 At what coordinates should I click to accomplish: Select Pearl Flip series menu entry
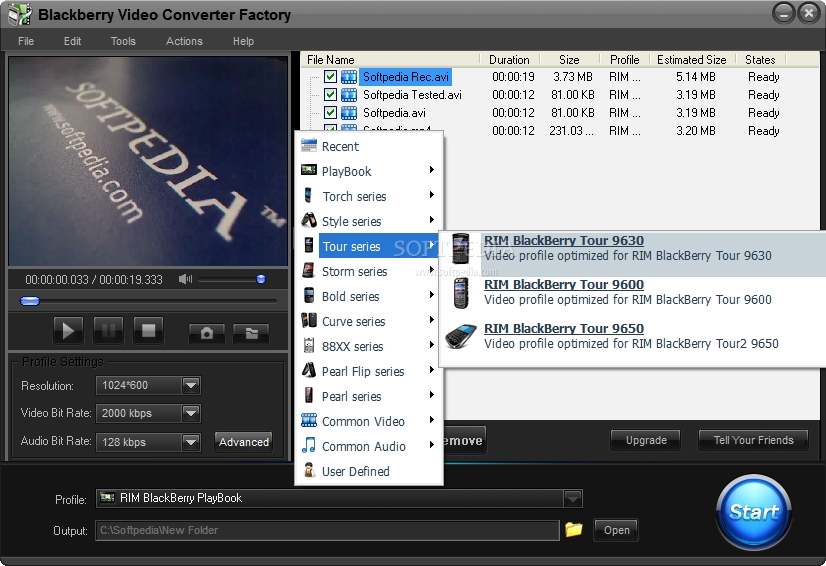368,371
